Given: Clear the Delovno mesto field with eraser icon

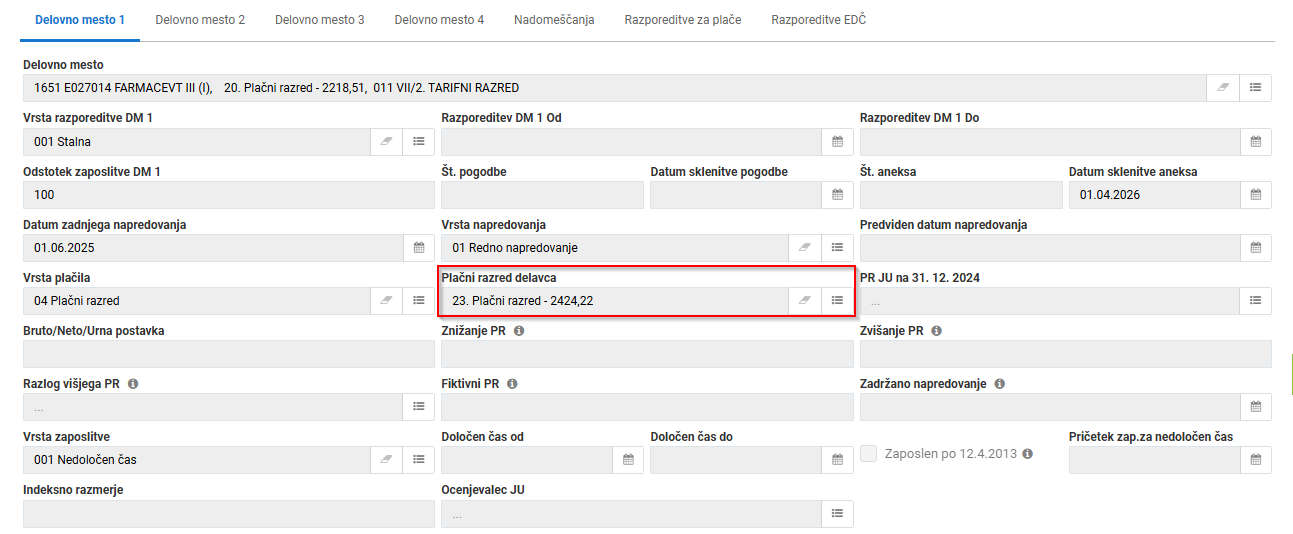Looking at the screenshot, I should (x=1222, y=88).
